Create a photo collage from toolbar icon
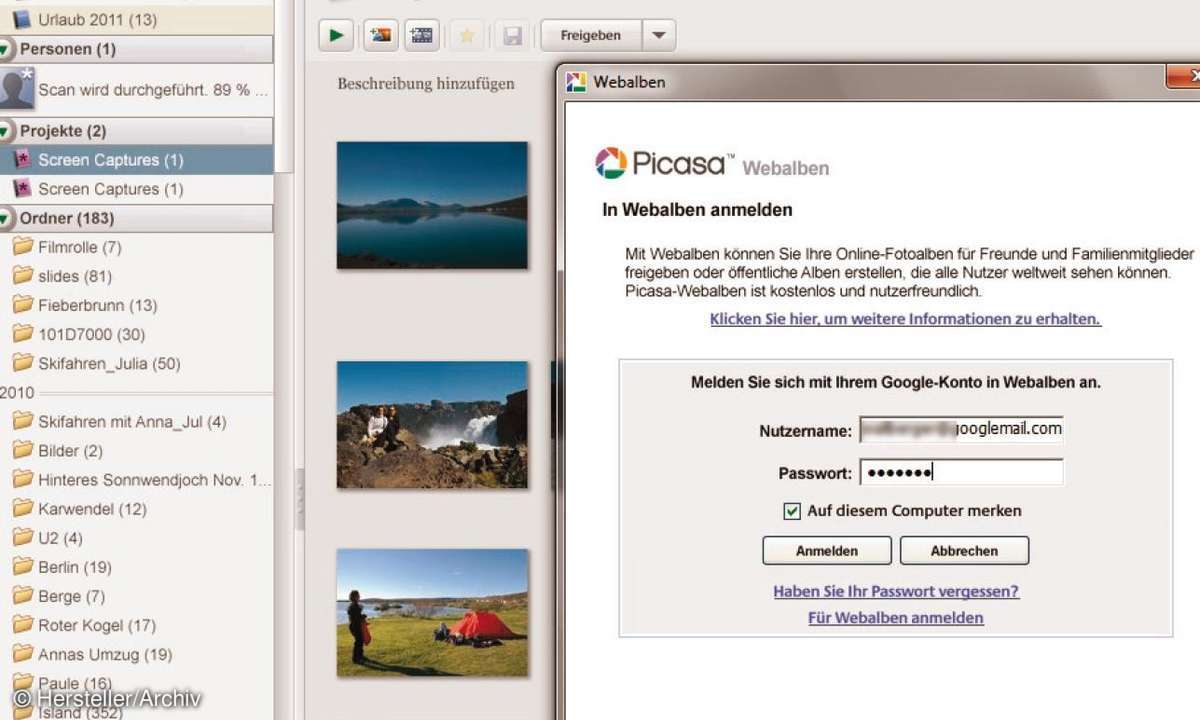The height and width of the screenshot is (720, 1200). click(x=380, y=36)
